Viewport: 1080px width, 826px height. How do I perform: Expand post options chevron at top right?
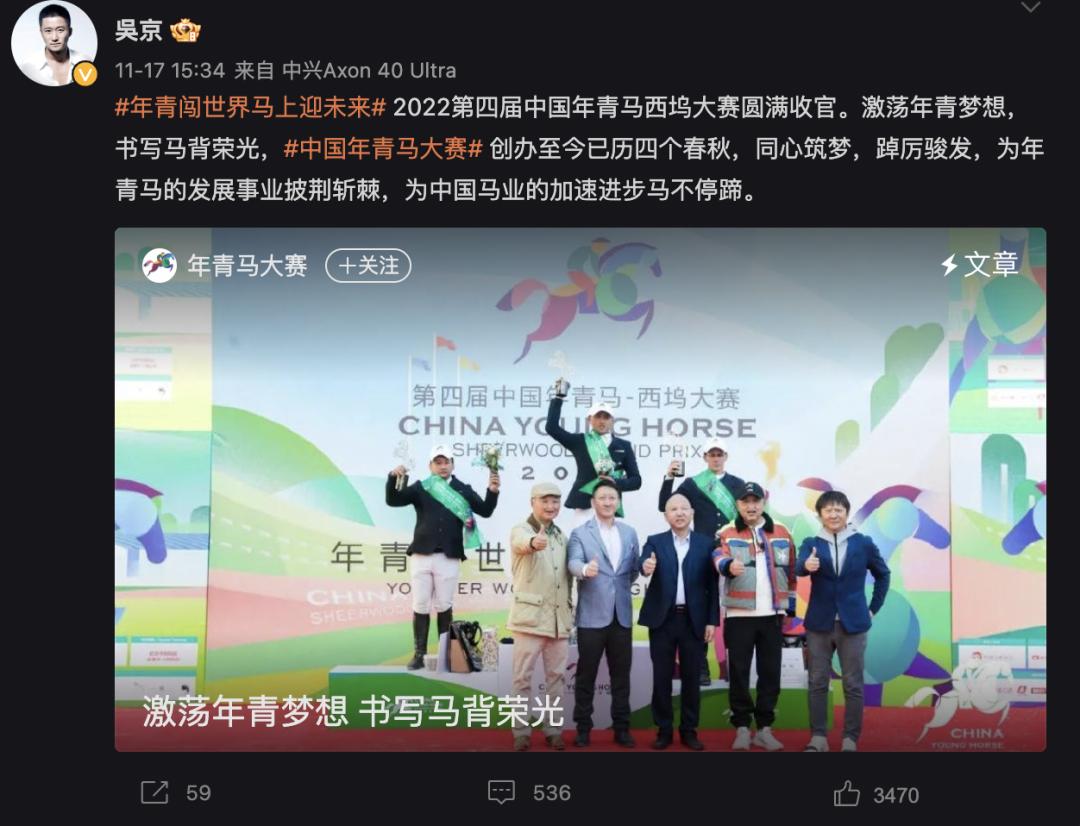(x=1030, y=8)
